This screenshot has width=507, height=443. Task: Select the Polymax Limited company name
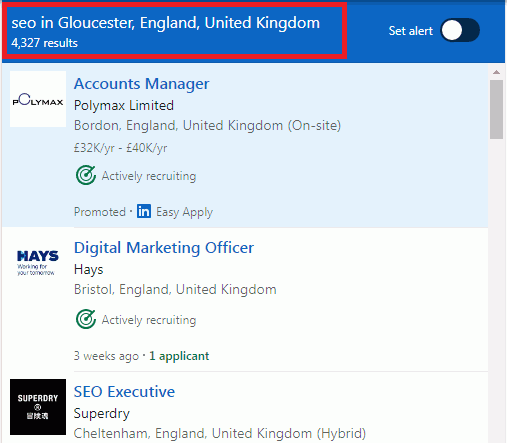[124, 106]
